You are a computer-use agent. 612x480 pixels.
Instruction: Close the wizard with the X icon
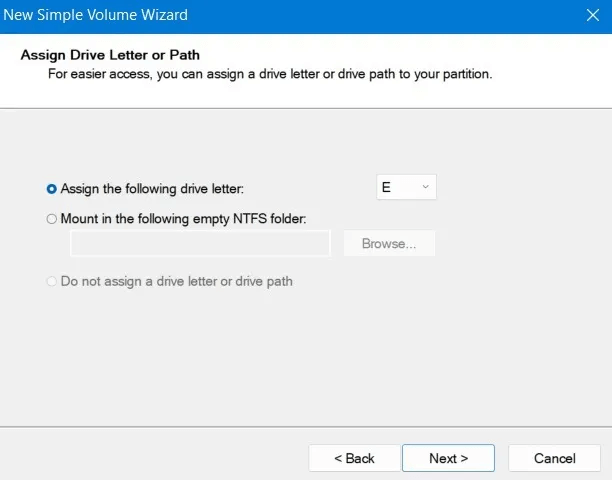tap(592, 15)
